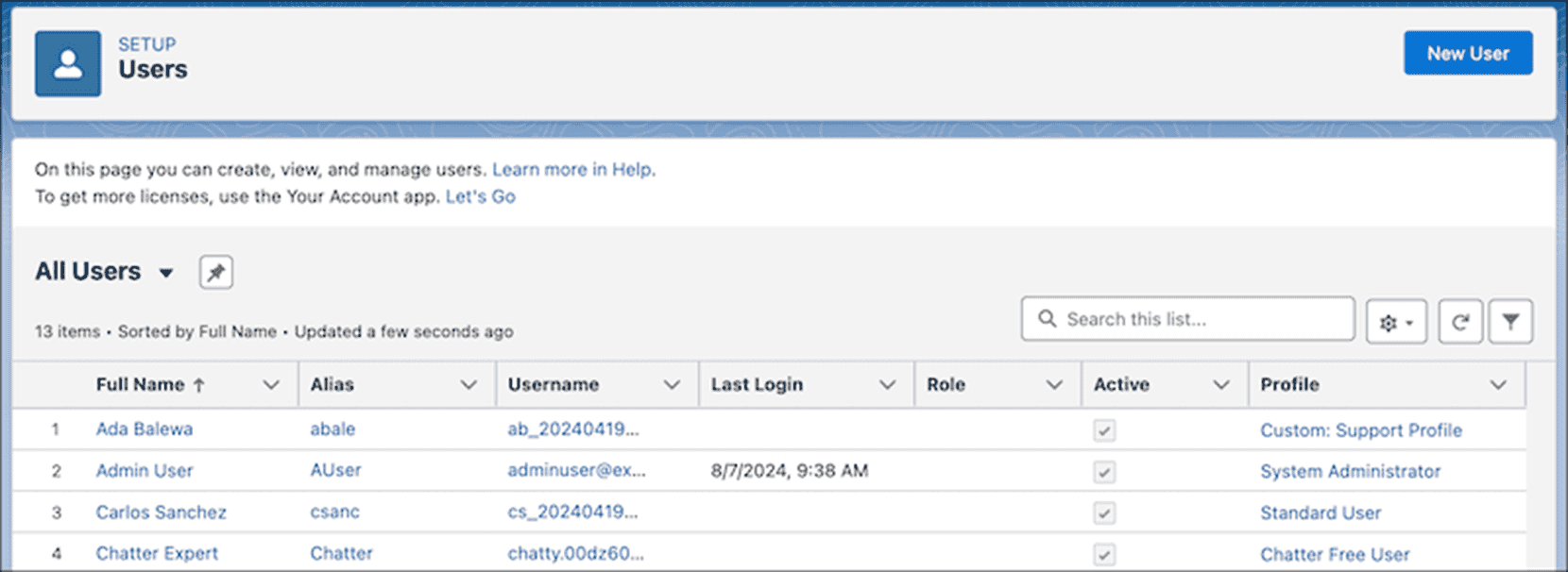This screenshot has width=1568, height=572.
Task: Open Standard User profile link
Action: [x=1321, y=513]
